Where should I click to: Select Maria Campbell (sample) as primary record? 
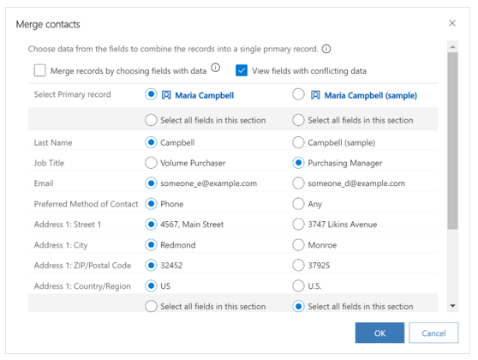298,94
